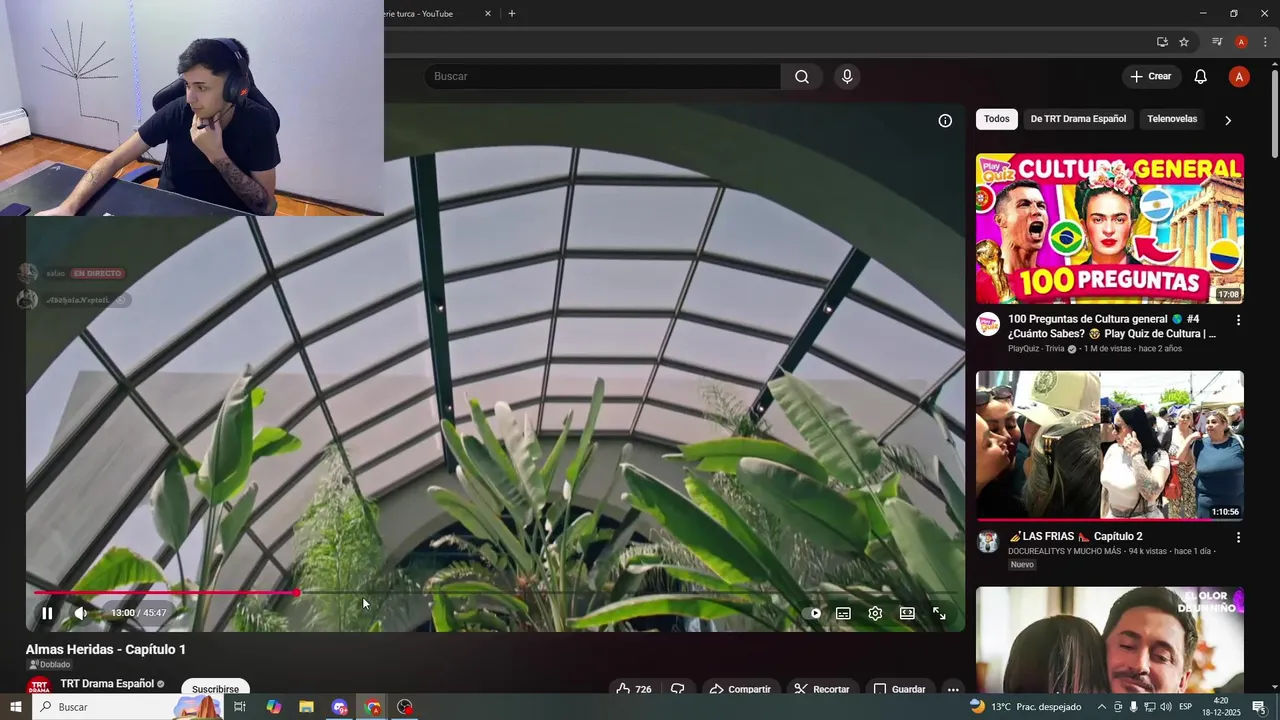1280x720 pixels.
Task: Select the De TRT Drama Español chip
Action: pos(1078,119)
